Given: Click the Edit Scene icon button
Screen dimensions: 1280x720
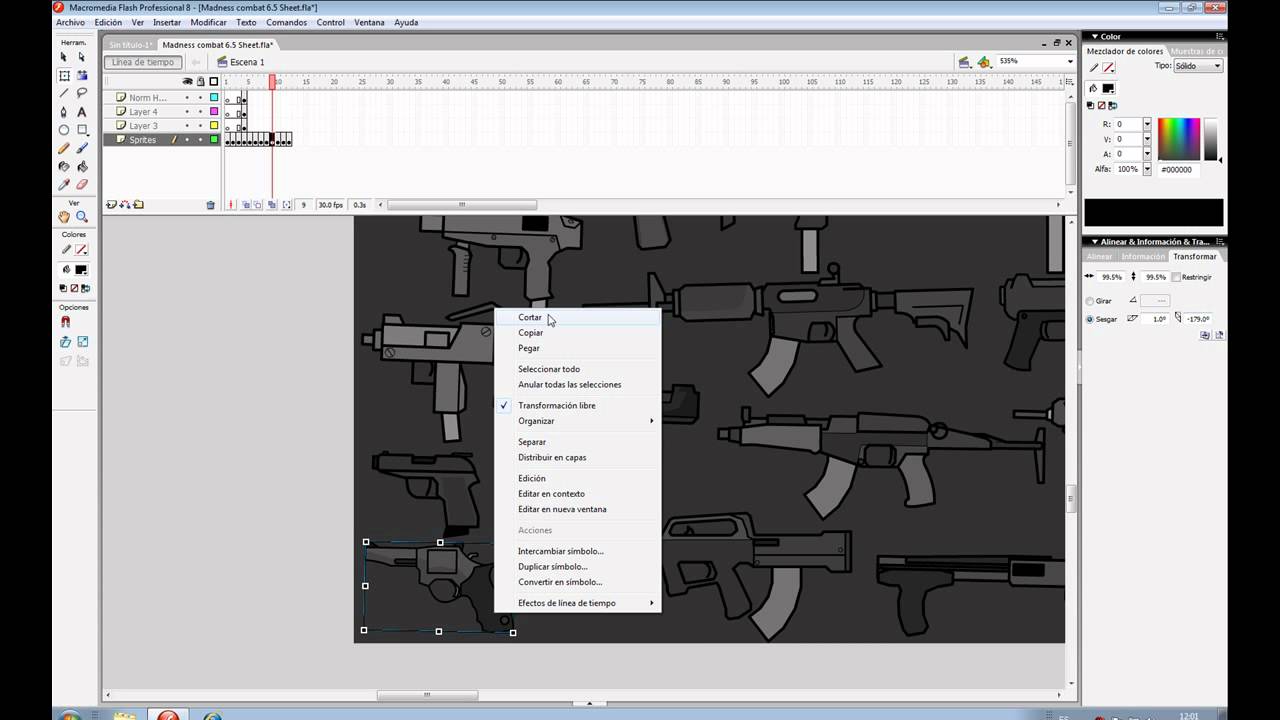Looking at the screenshot, I should point(964,62).
